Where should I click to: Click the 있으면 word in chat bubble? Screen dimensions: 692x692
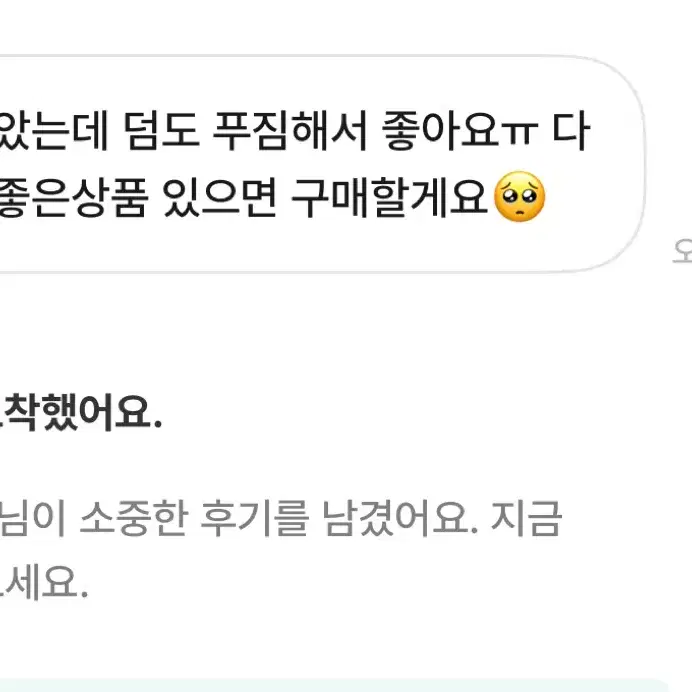click(x=219, y=198)
